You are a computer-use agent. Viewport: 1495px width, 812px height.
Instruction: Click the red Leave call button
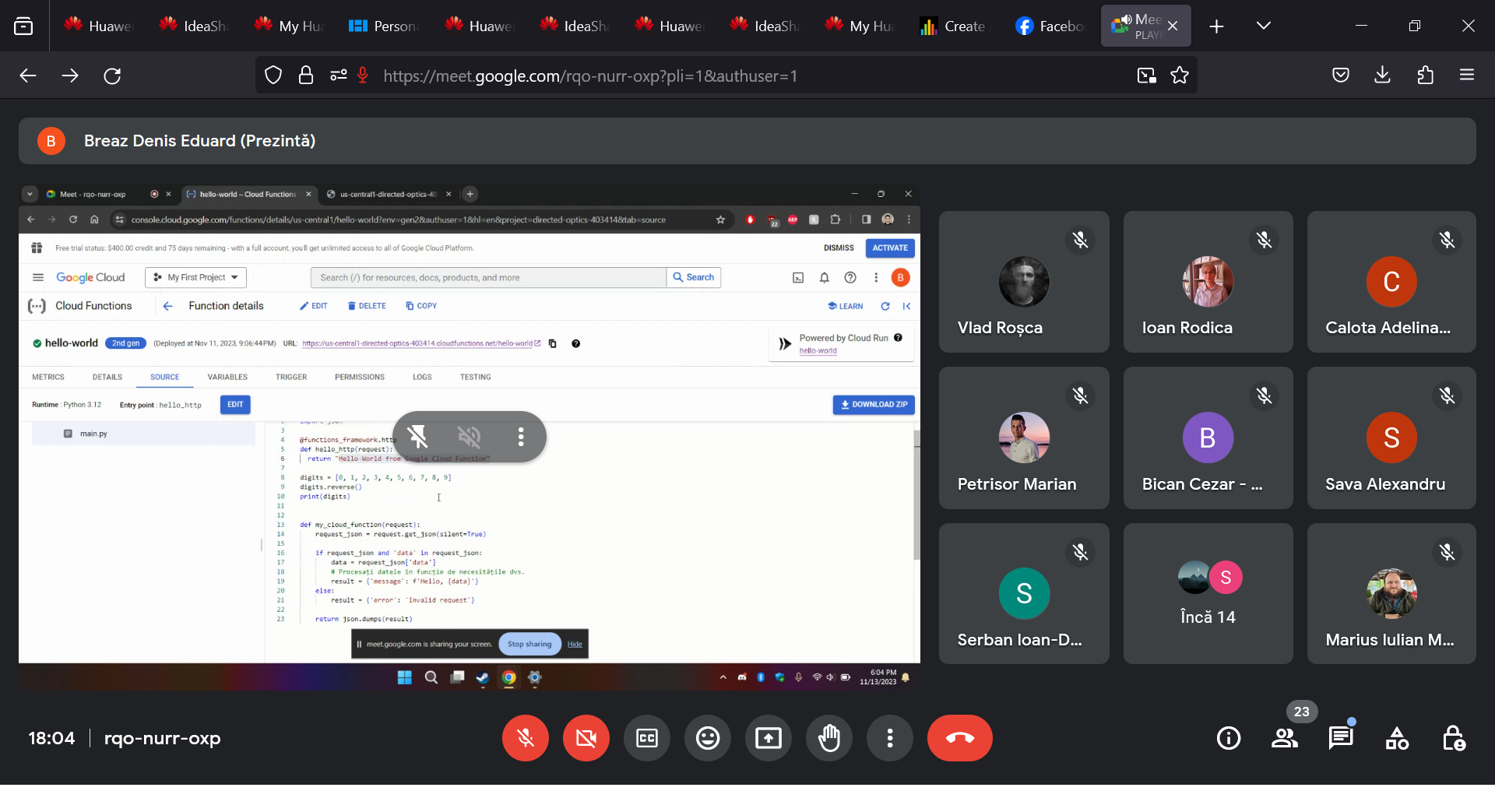(959, 738)
